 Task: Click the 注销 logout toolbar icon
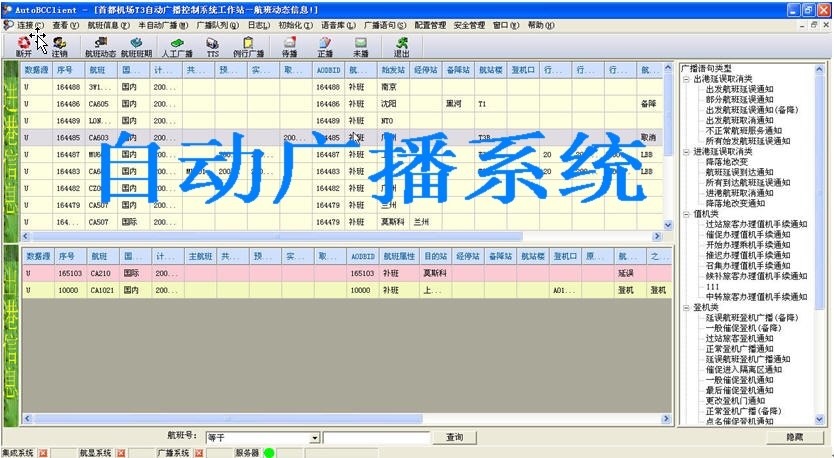pyautogui.click(x=60, y=46)
